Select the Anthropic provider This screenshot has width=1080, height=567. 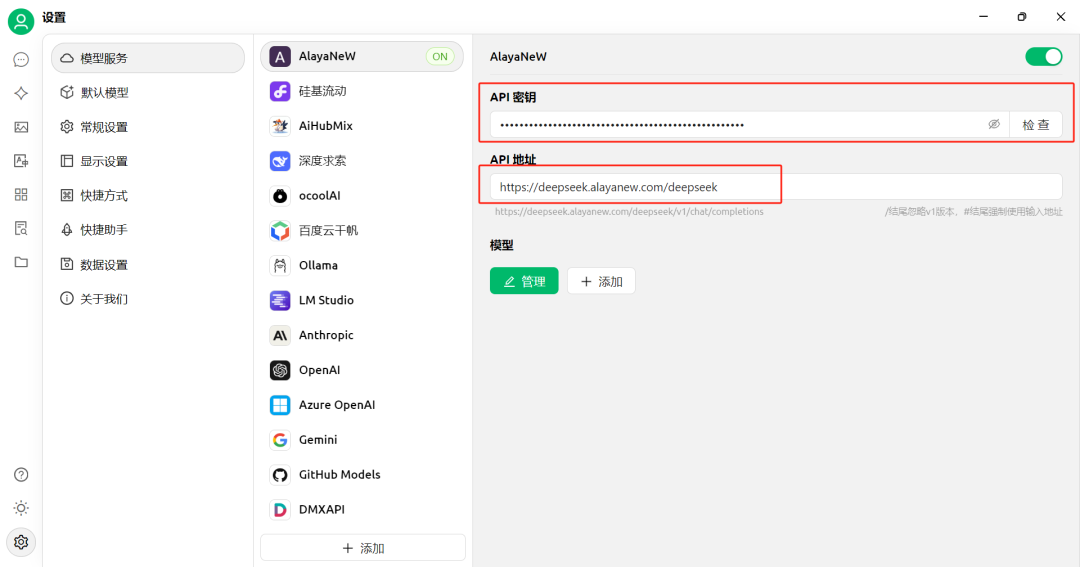362,335
